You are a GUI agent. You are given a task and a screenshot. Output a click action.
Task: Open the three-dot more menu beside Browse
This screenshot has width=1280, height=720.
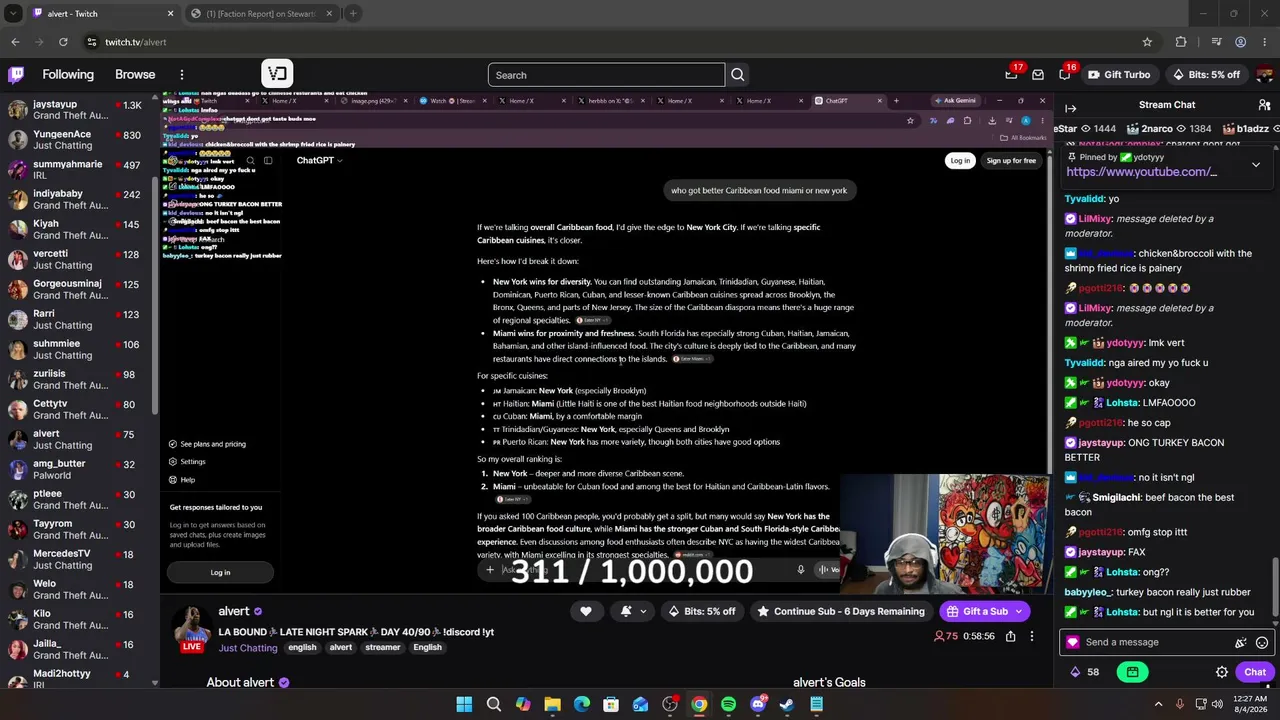pyautogui.click(x=182, y=75)
